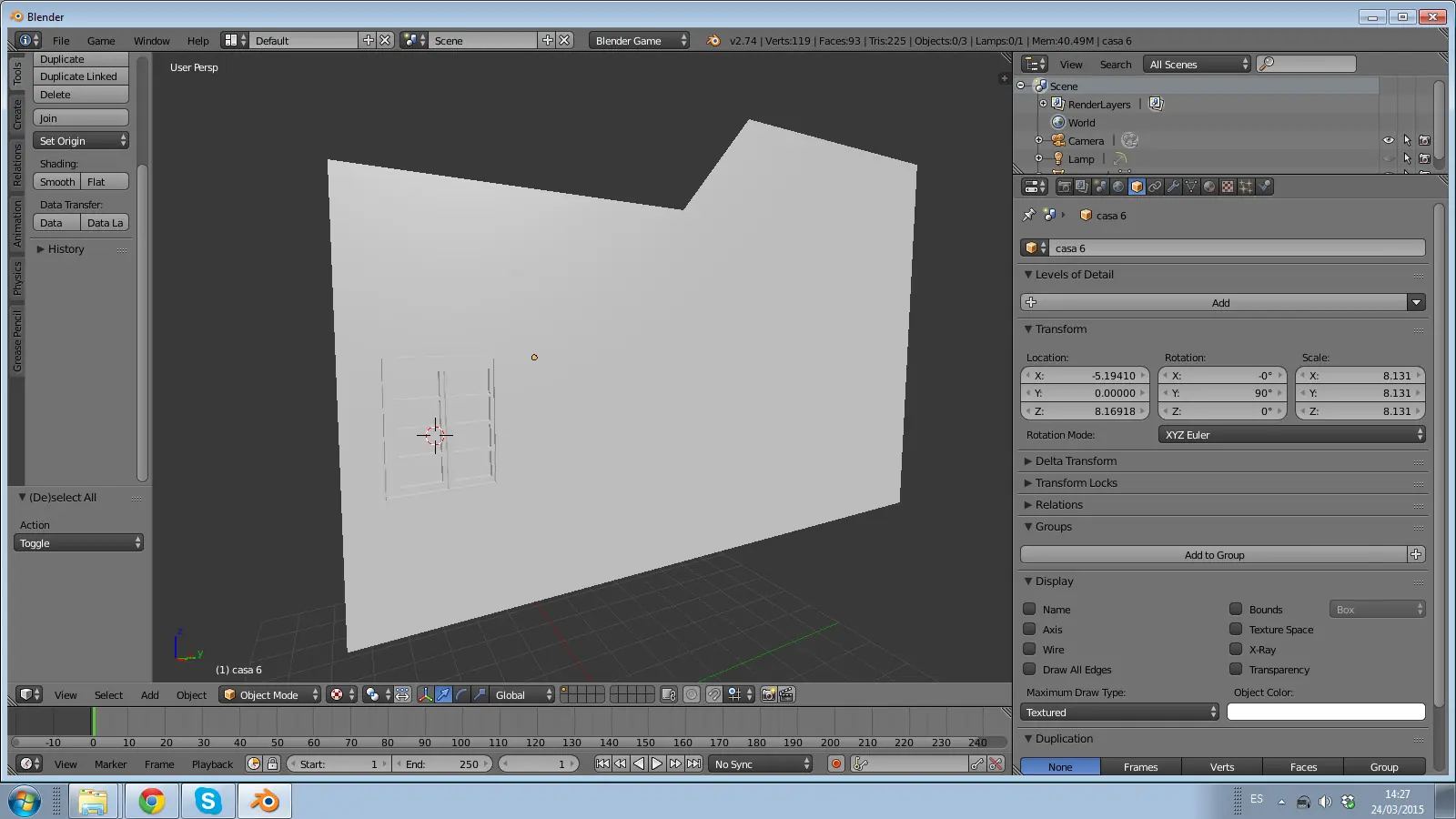This screenshot has height=819, width=1456.
Task: Switch to the Physics tab in tool shelf
Action: click(x=17, y=278)
